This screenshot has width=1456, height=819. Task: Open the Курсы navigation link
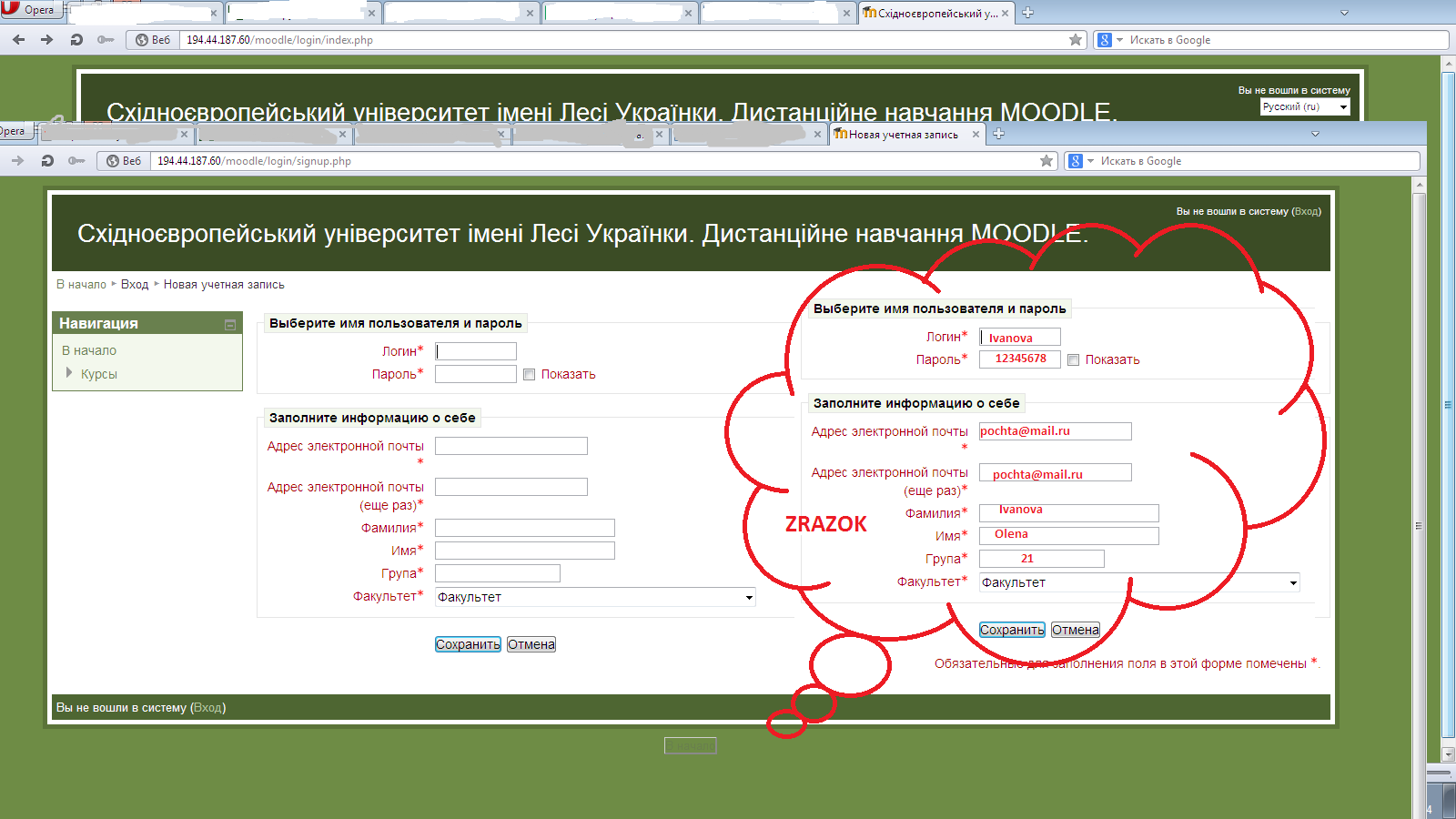coord(98,374)
